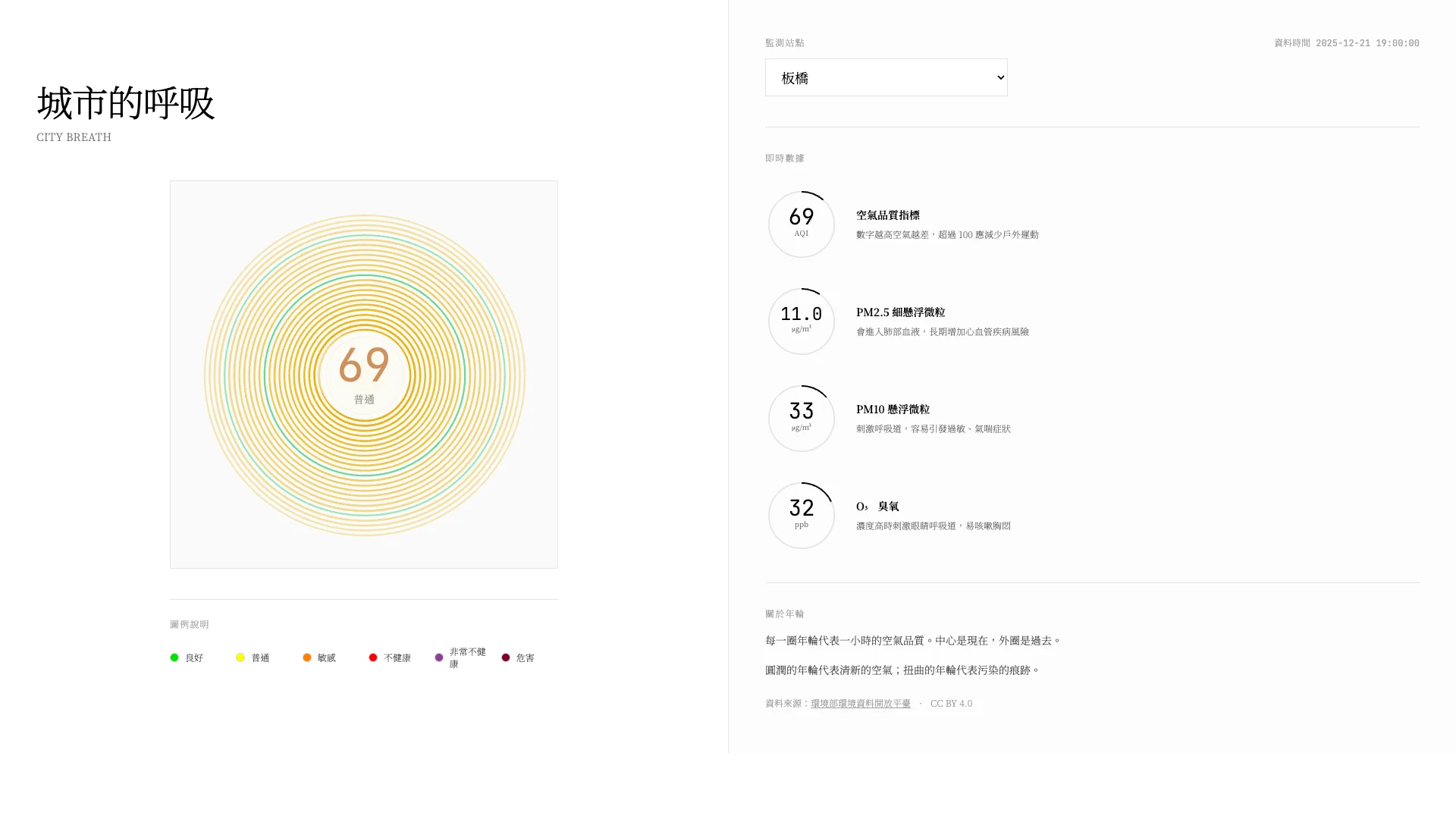1456x819 pixels.
Task: Click the 空氣品質指標 heading
Action: [888, 215]
